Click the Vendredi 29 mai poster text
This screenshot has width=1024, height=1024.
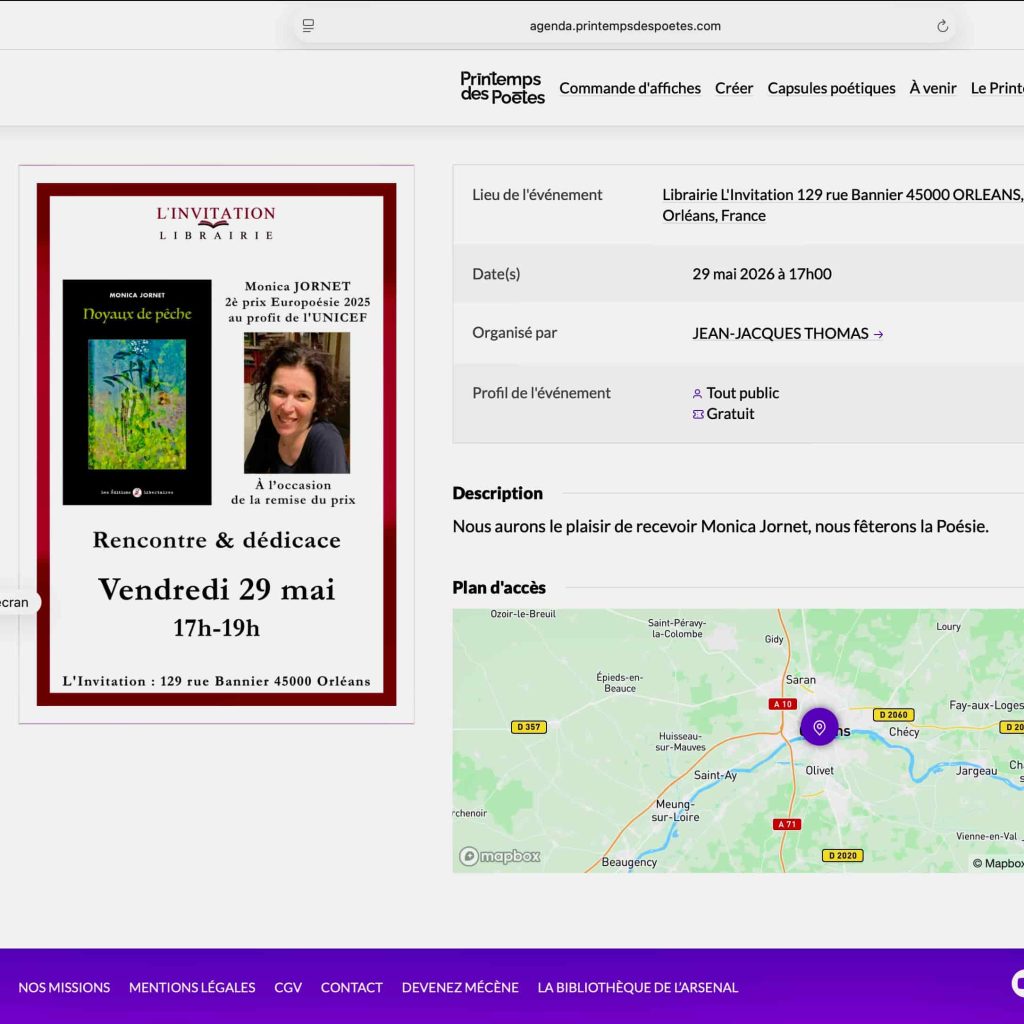pyautogui.click(x=217, y=590)
